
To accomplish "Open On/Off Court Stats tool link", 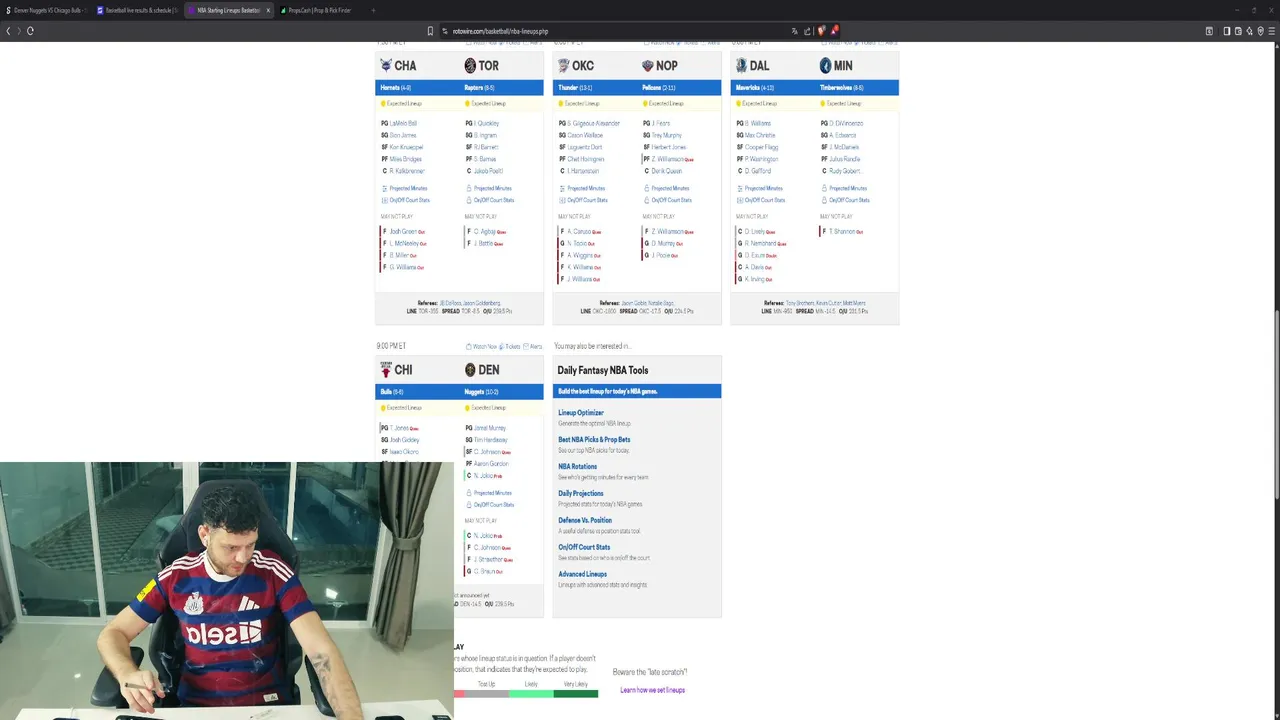I will [x=584, y=547].
